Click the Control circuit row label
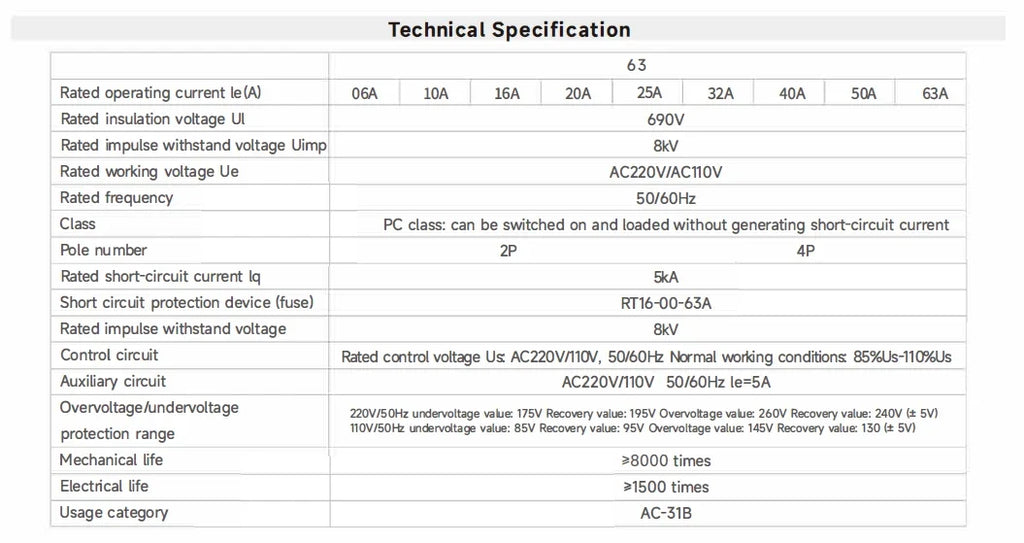 click(109, 355)
